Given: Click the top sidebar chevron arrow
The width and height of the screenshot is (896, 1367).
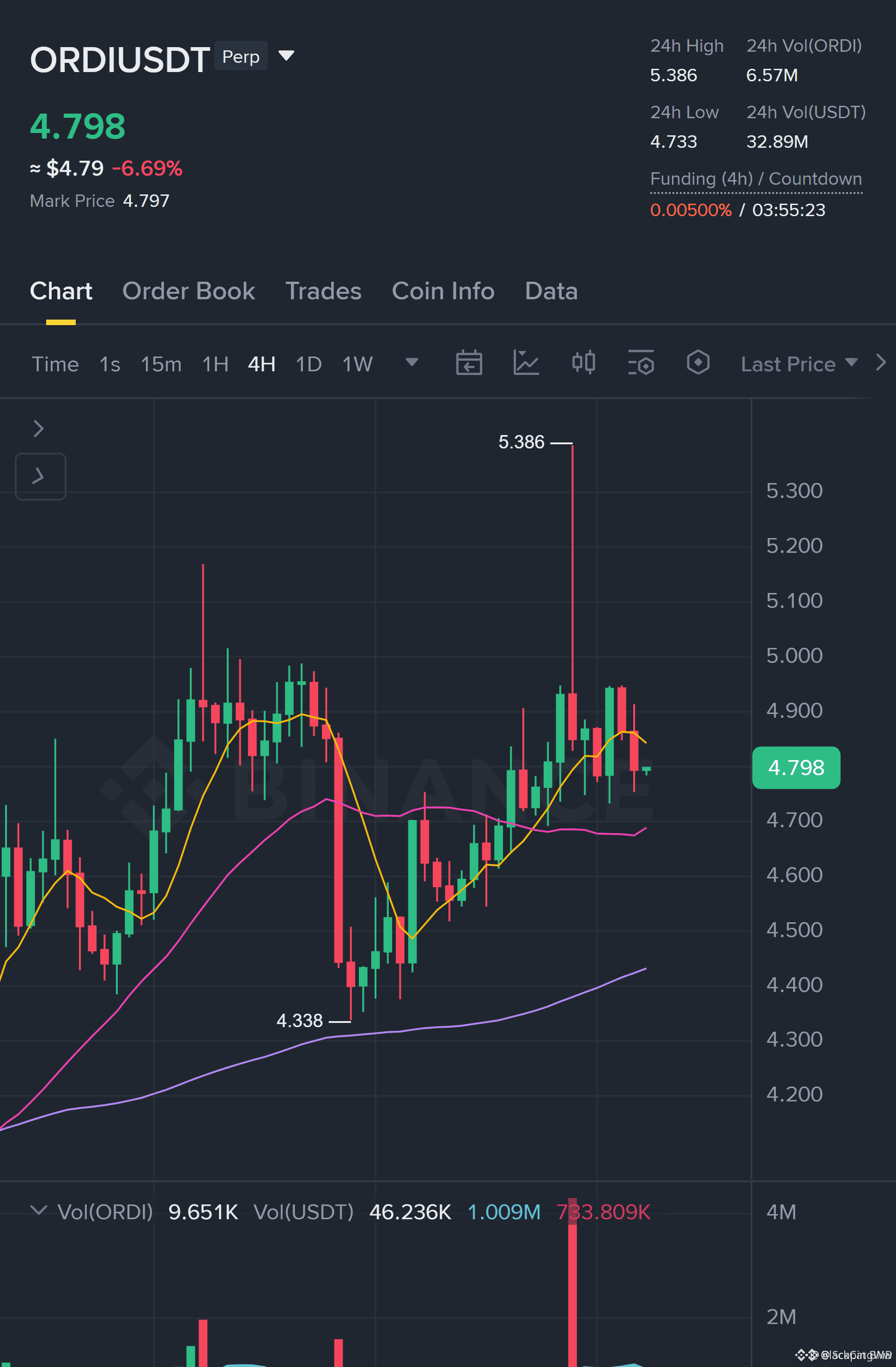Looking at the screenshot, I should 38,429.
